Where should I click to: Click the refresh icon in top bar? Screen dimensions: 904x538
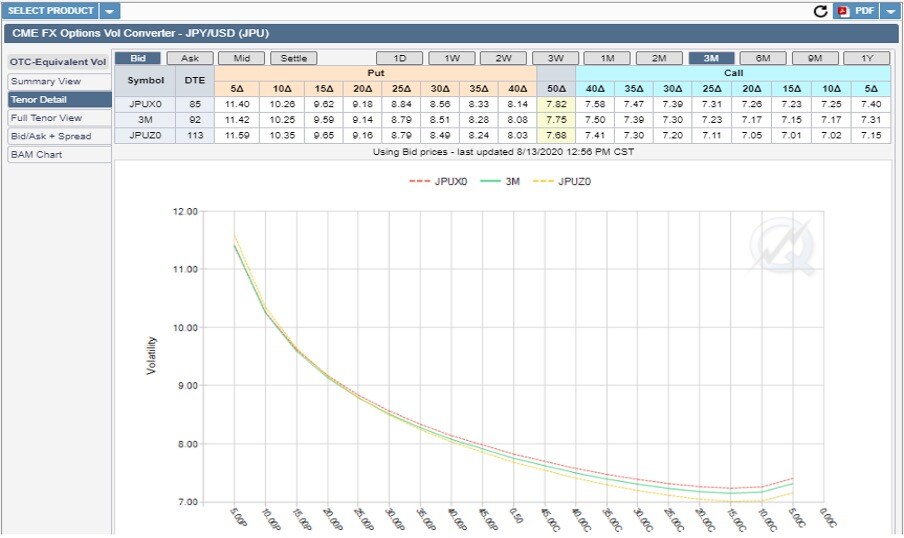tap(821, 11)
